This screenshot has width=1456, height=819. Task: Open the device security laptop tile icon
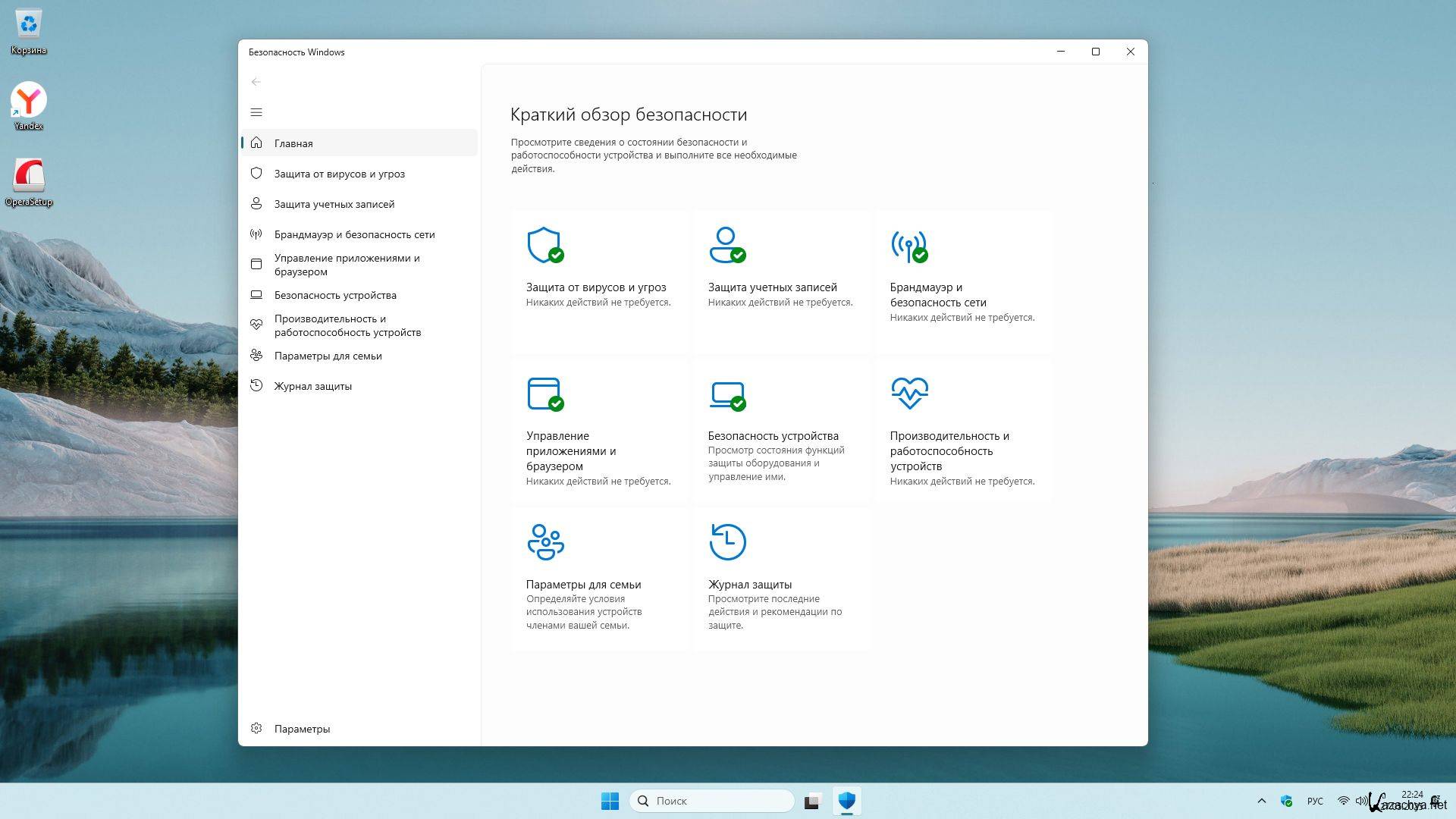pyautogui.click(x=726, y=394)
